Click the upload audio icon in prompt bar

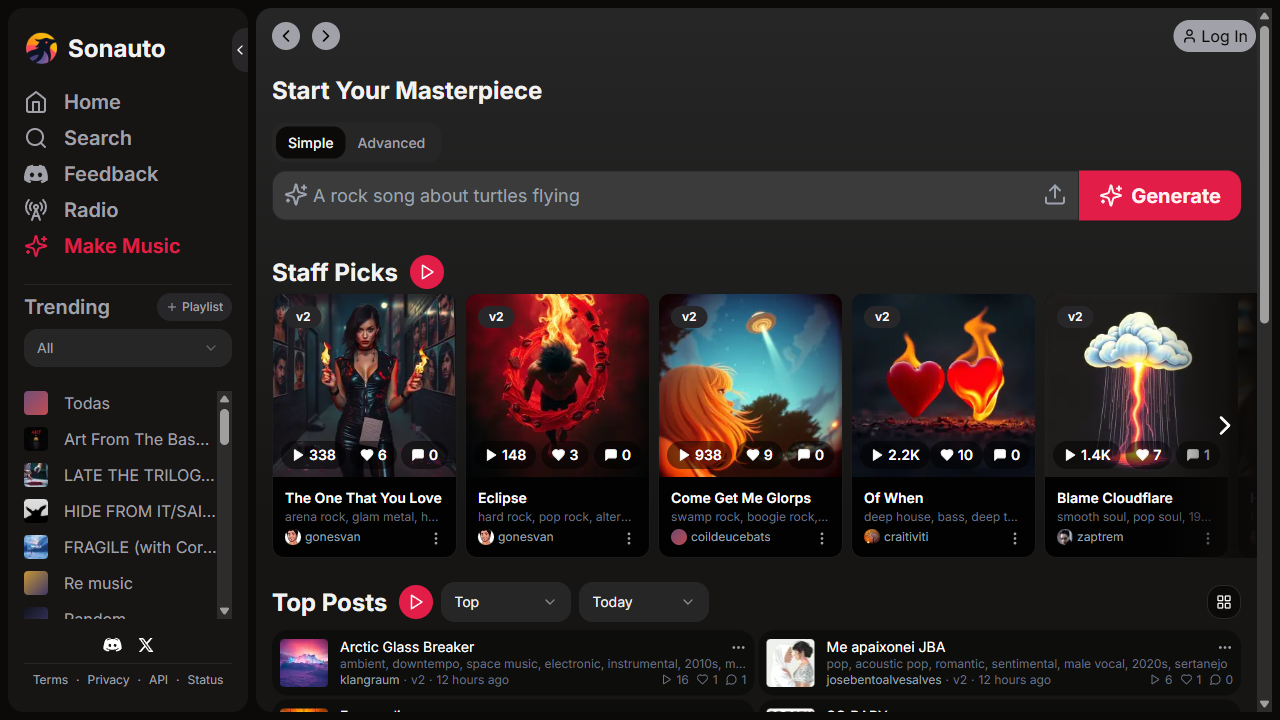[x=1054, y=196]
